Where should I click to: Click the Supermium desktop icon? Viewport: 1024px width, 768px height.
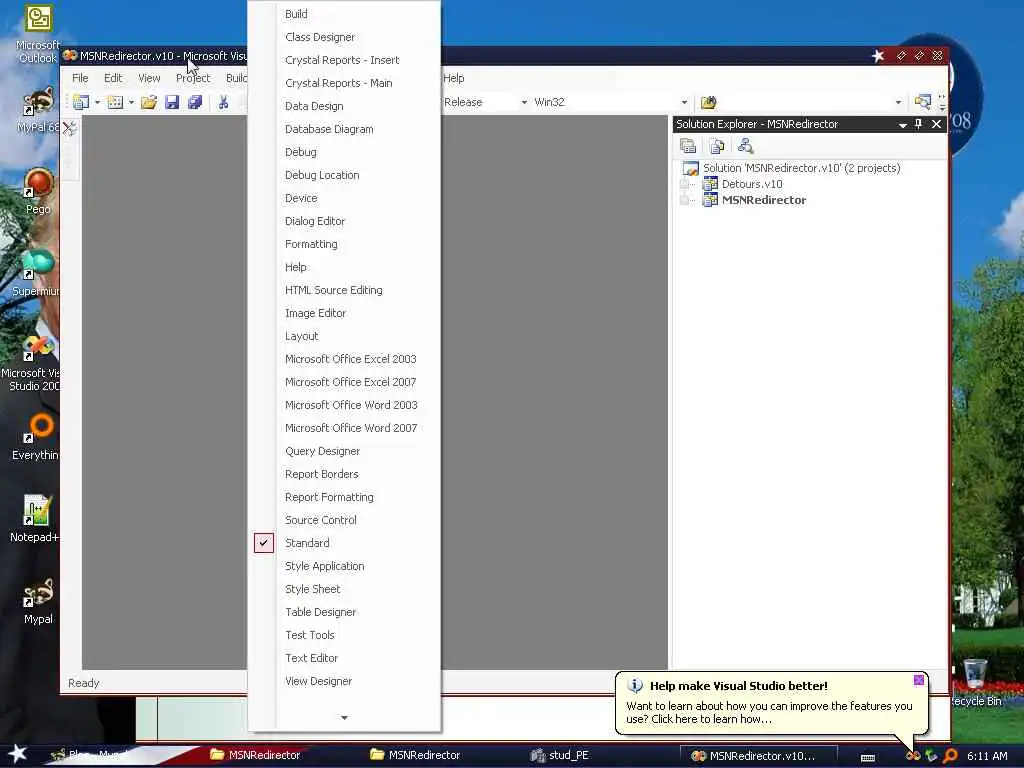click(x=37, y=273)
